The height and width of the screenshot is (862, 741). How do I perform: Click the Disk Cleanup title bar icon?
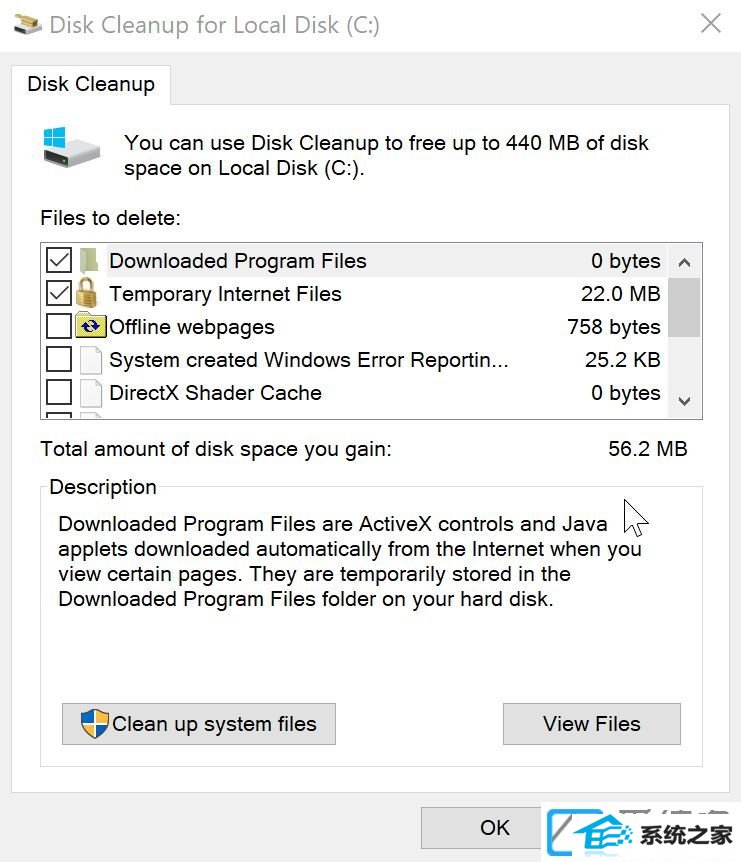tap(27, 25)
